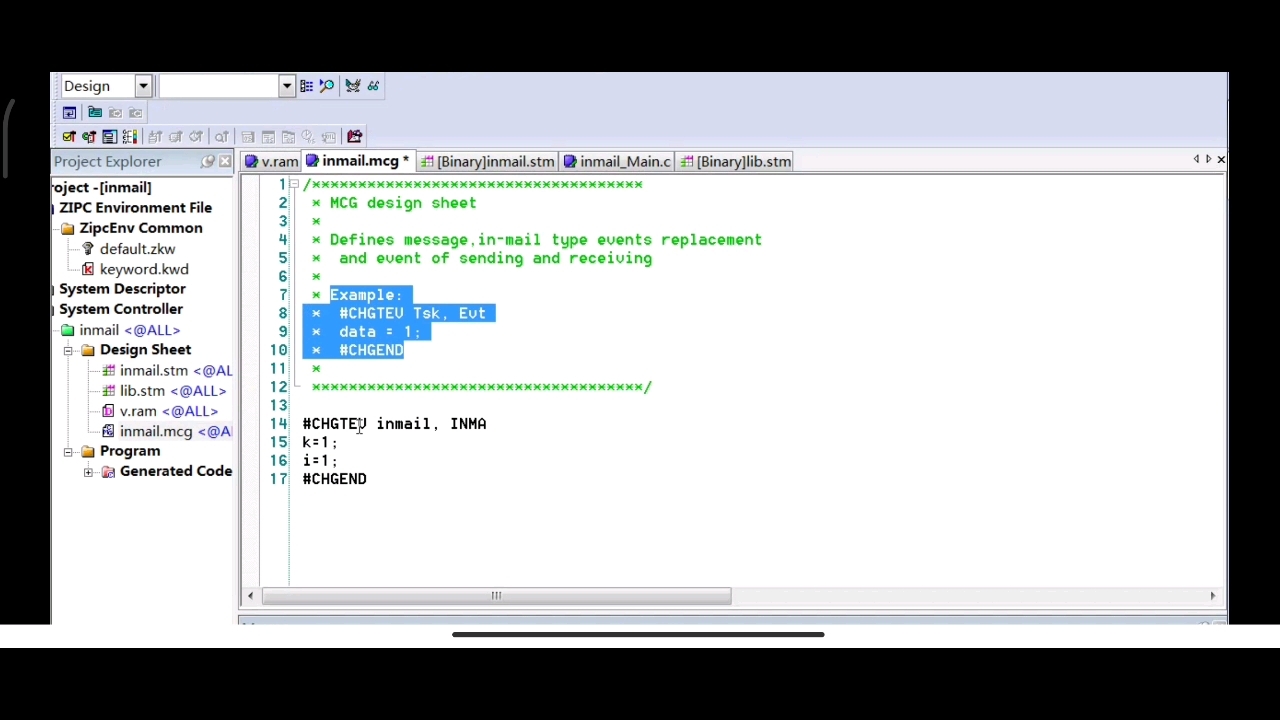Open the Design mode dropdown

click(143, 85)
